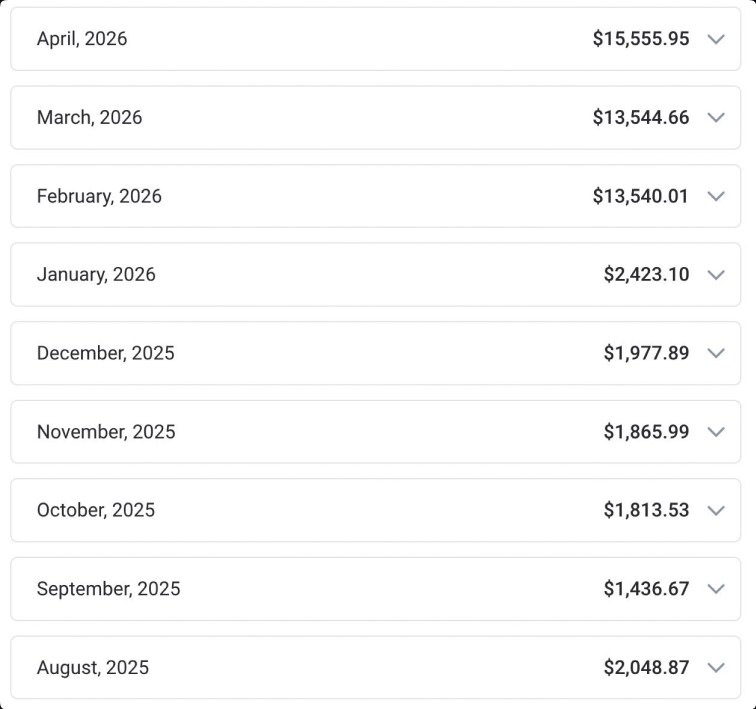Click the $2,048.87 August amount
The height and width of the screenshot is (709, 756).
point(646,668)
